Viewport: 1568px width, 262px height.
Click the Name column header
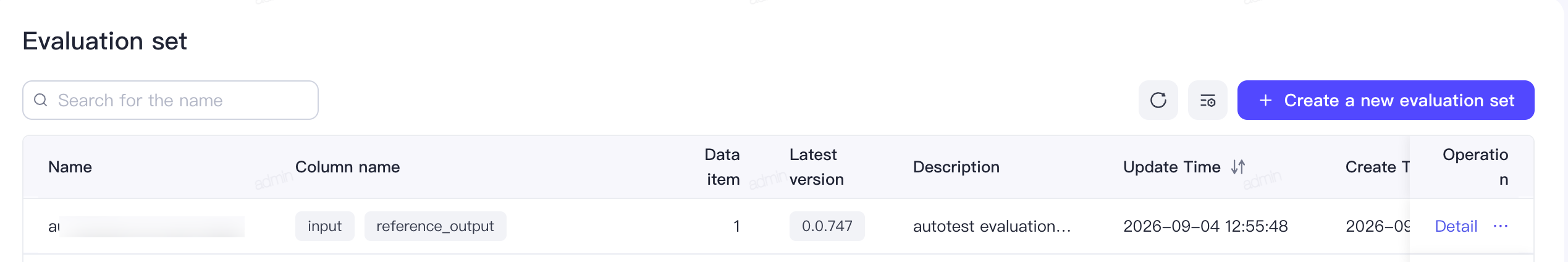(x=70, y=167)
